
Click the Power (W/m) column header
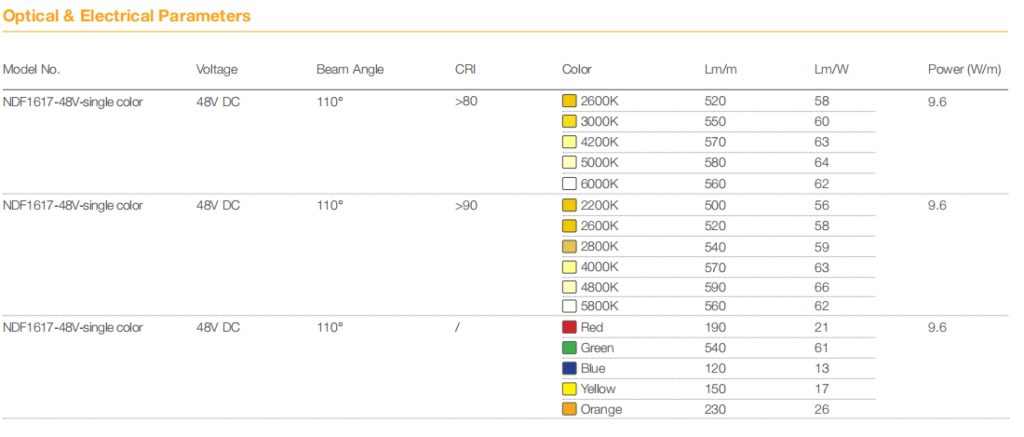pos(964,70)
